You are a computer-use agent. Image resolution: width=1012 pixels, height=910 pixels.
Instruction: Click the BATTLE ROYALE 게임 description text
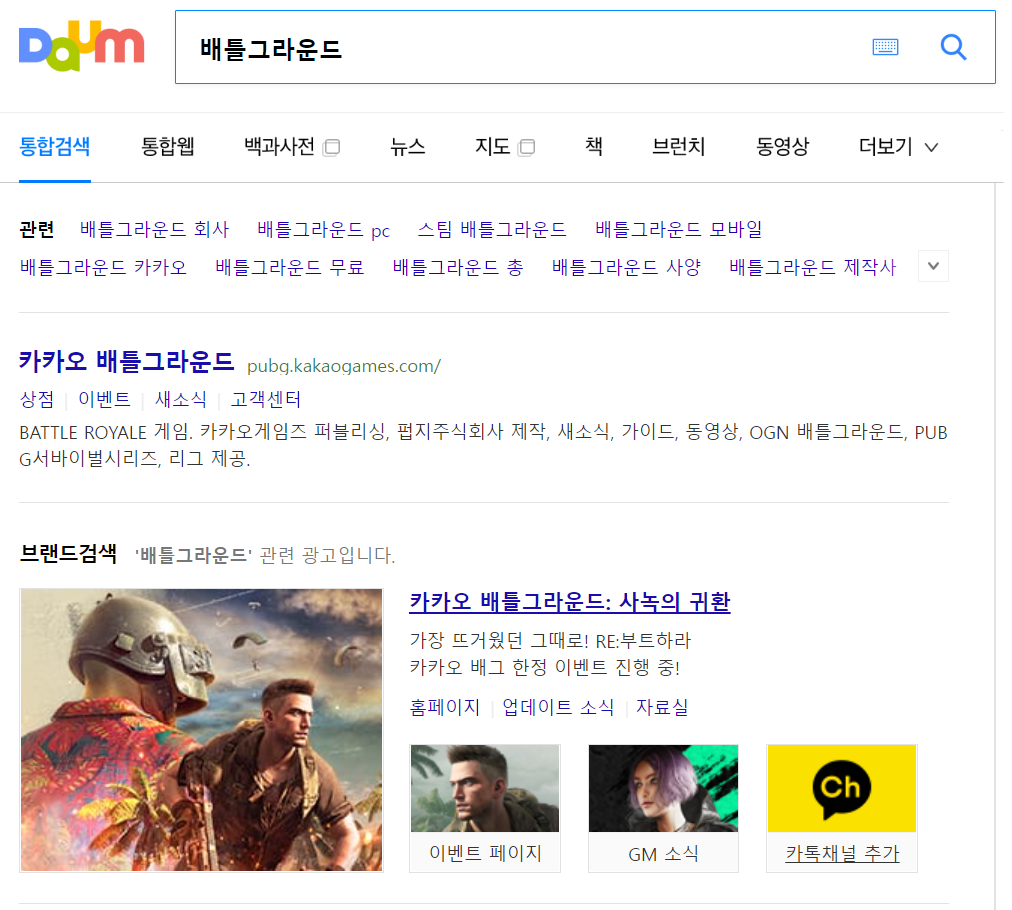click(x=483, y=445)
